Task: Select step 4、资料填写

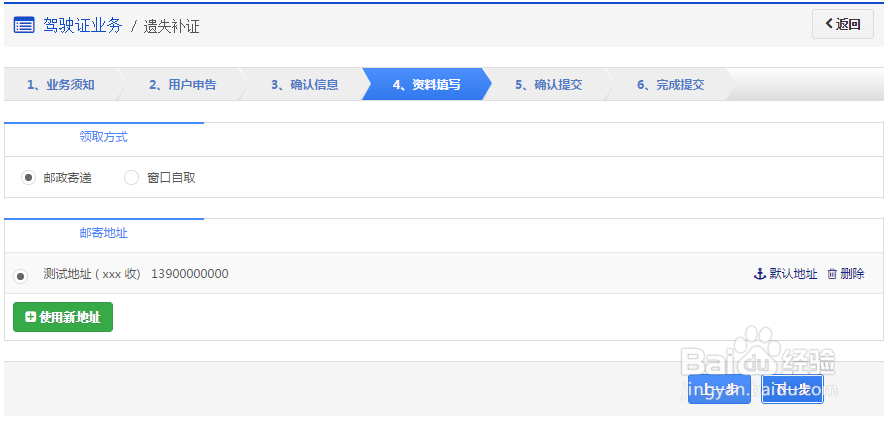Action: pos(426,85)
